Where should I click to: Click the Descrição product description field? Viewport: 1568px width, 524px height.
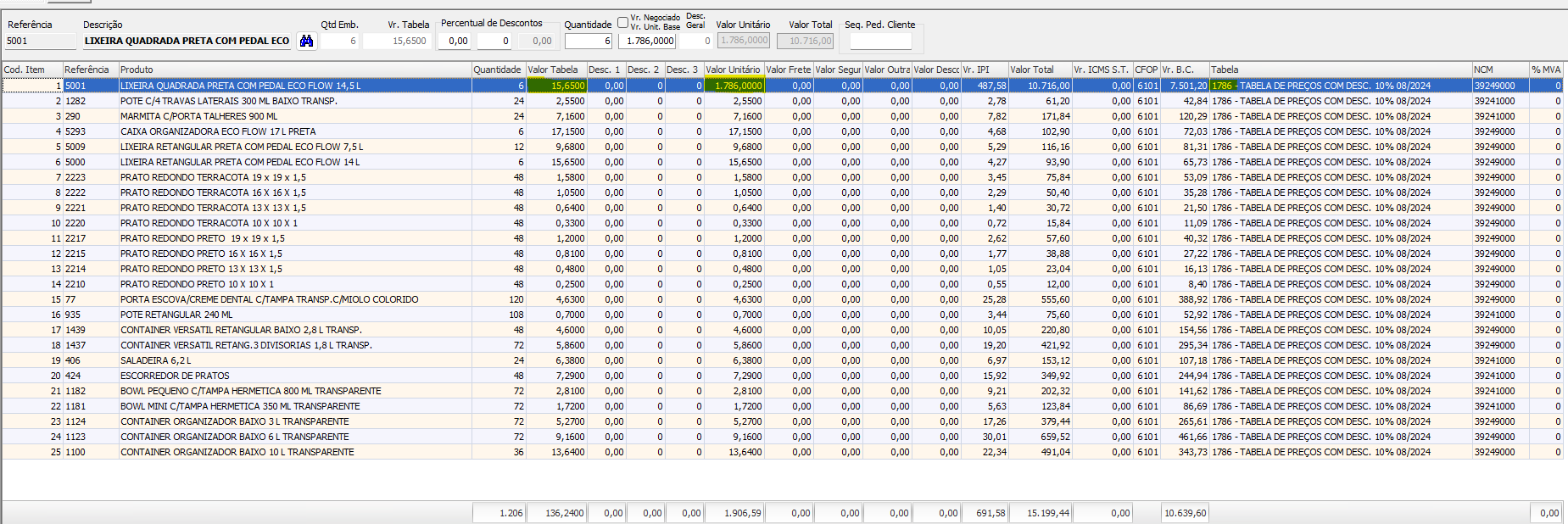tap(187, 41)
